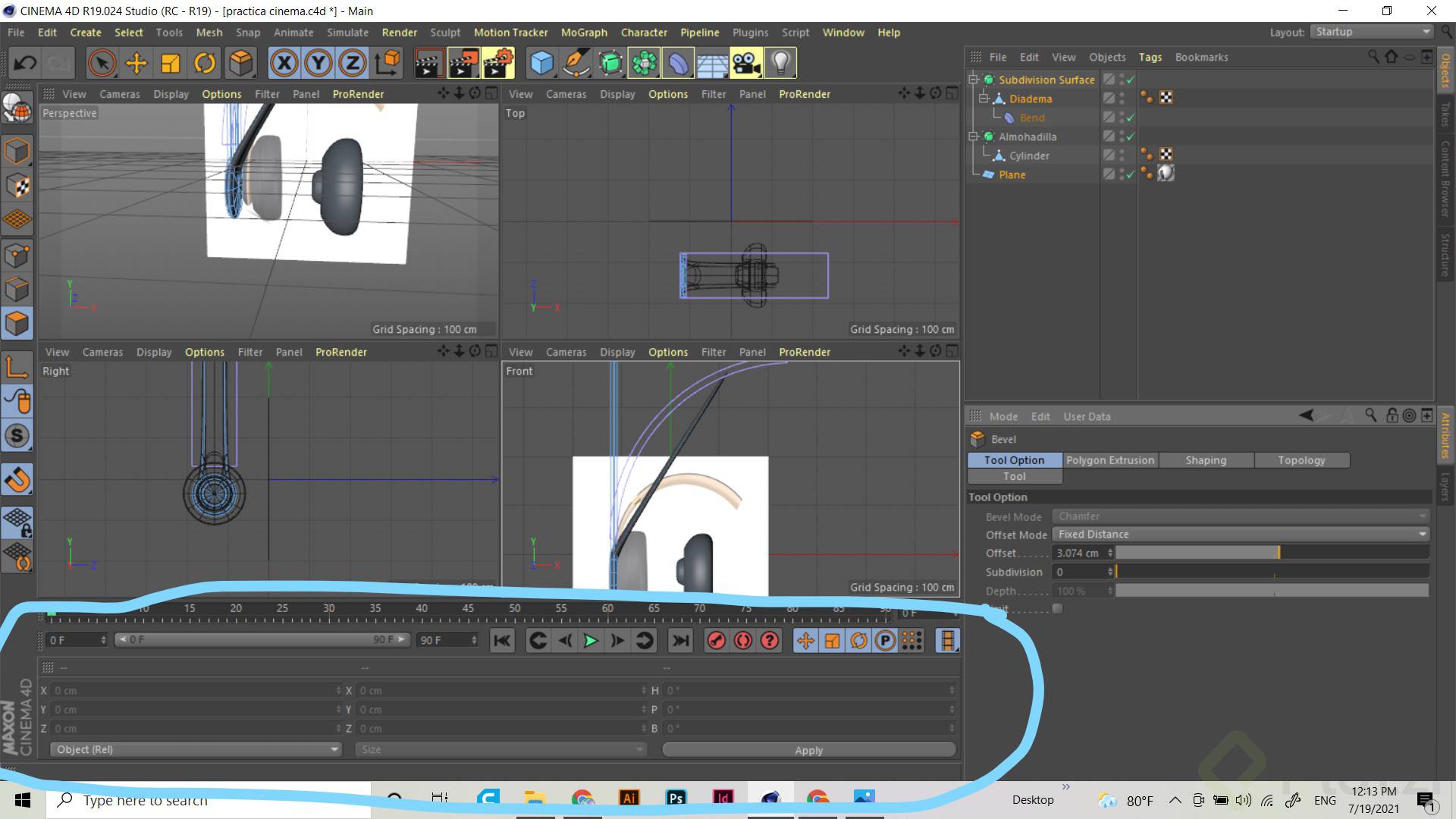Select the Pen spline tool icon
The width and height of the screenshot is (1456, 819).
click(576, 63)
